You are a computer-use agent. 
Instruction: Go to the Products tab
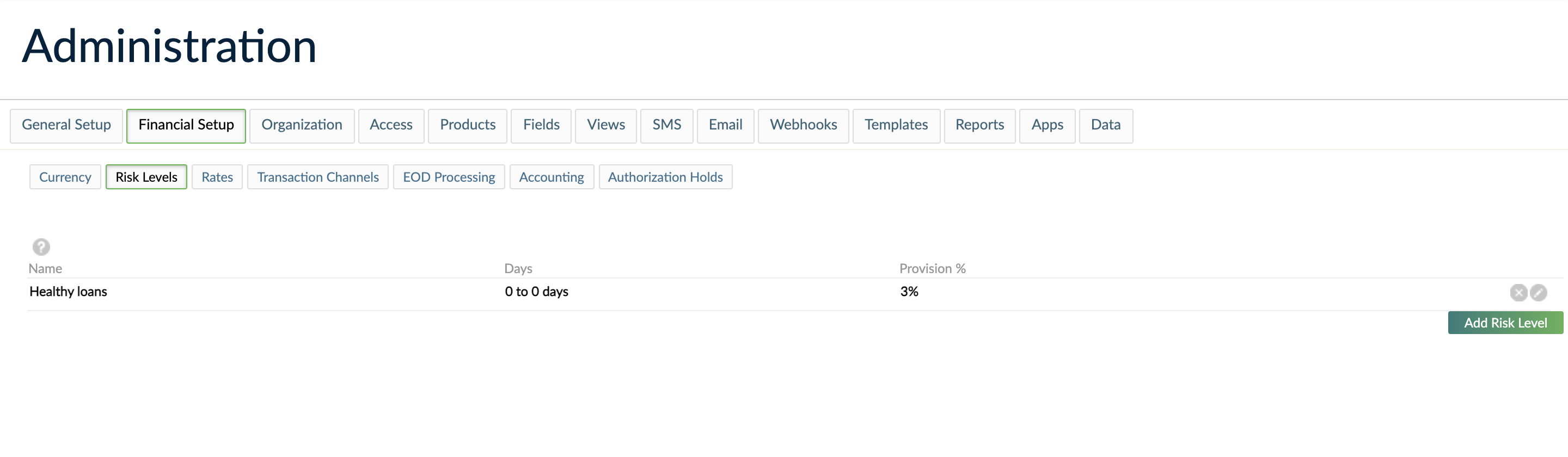468,125
